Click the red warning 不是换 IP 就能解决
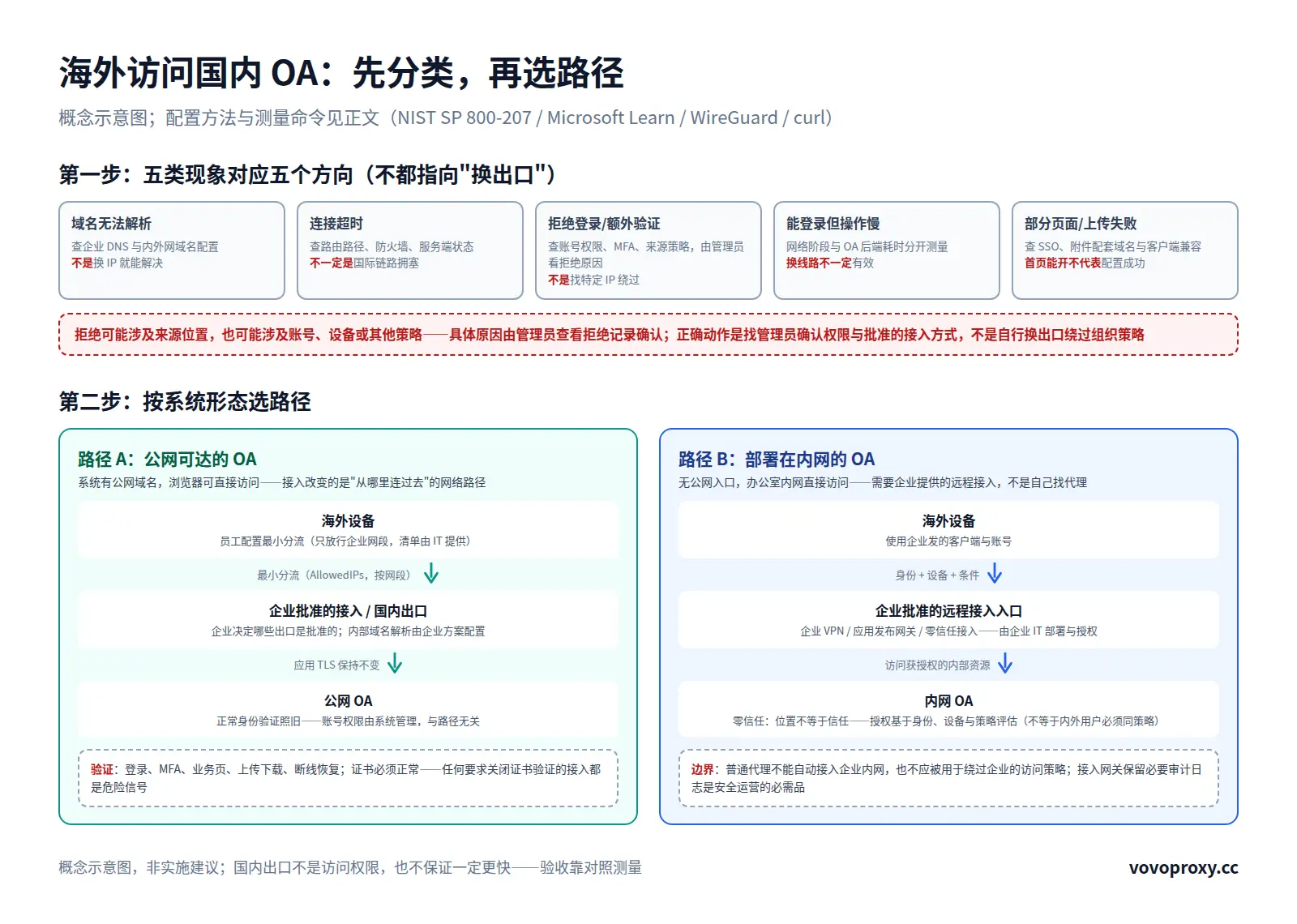The image size is (1297, 924). click(x=118, y=263)
